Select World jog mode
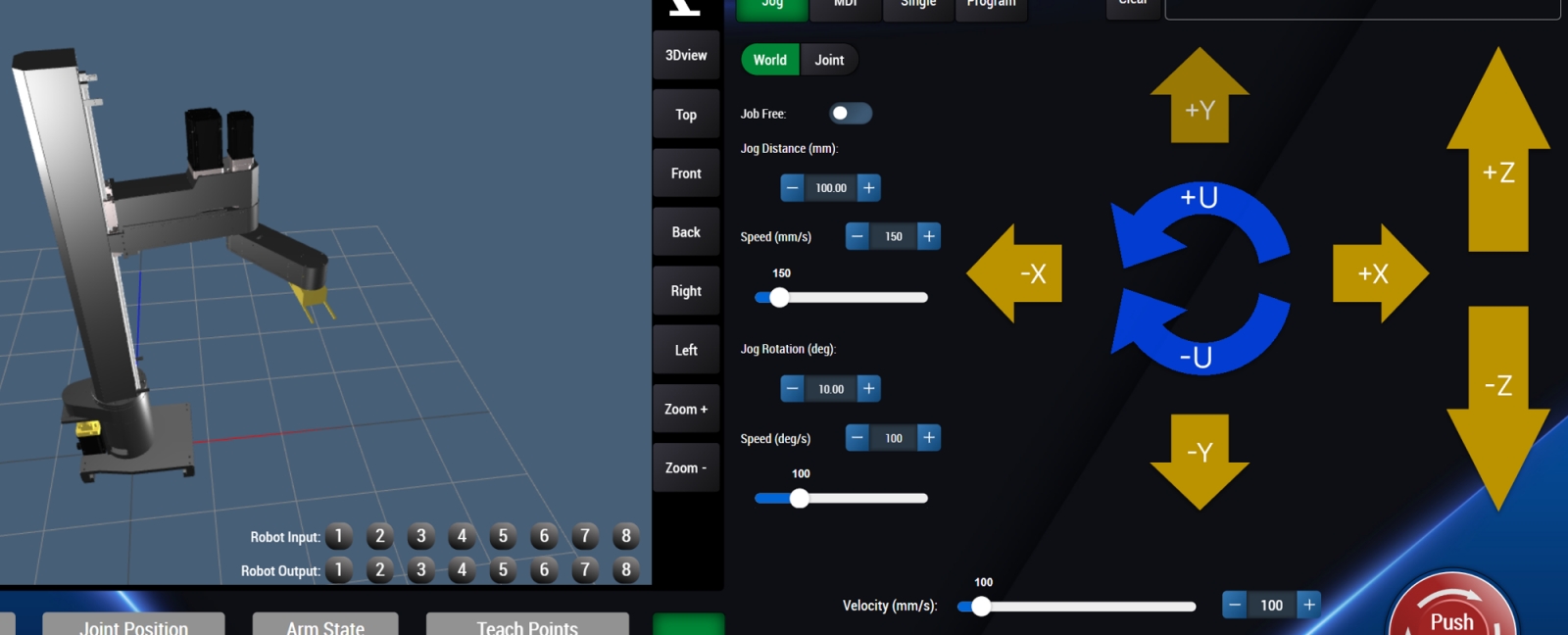The image size is (1568, 635). coord(770,60)
